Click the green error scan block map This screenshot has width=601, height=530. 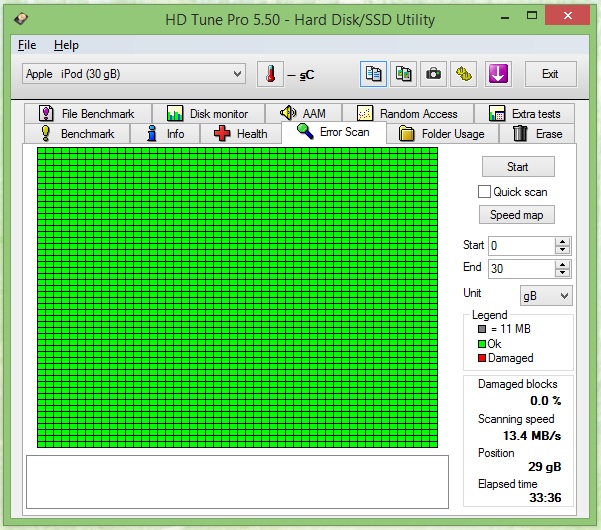(x=237, y=297)
